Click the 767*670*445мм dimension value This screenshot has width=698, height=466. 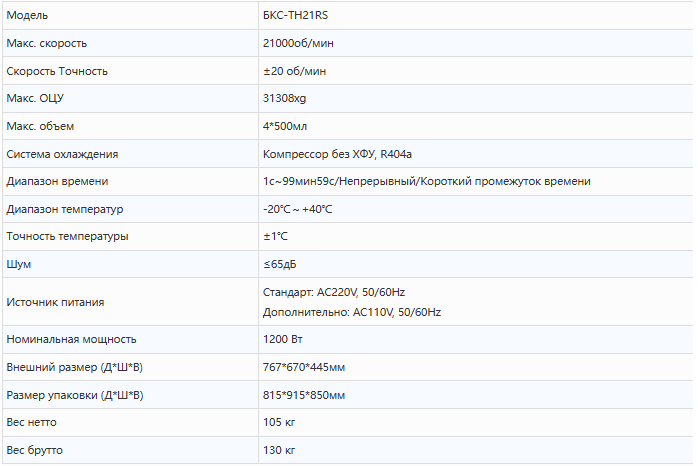point(303,368)
